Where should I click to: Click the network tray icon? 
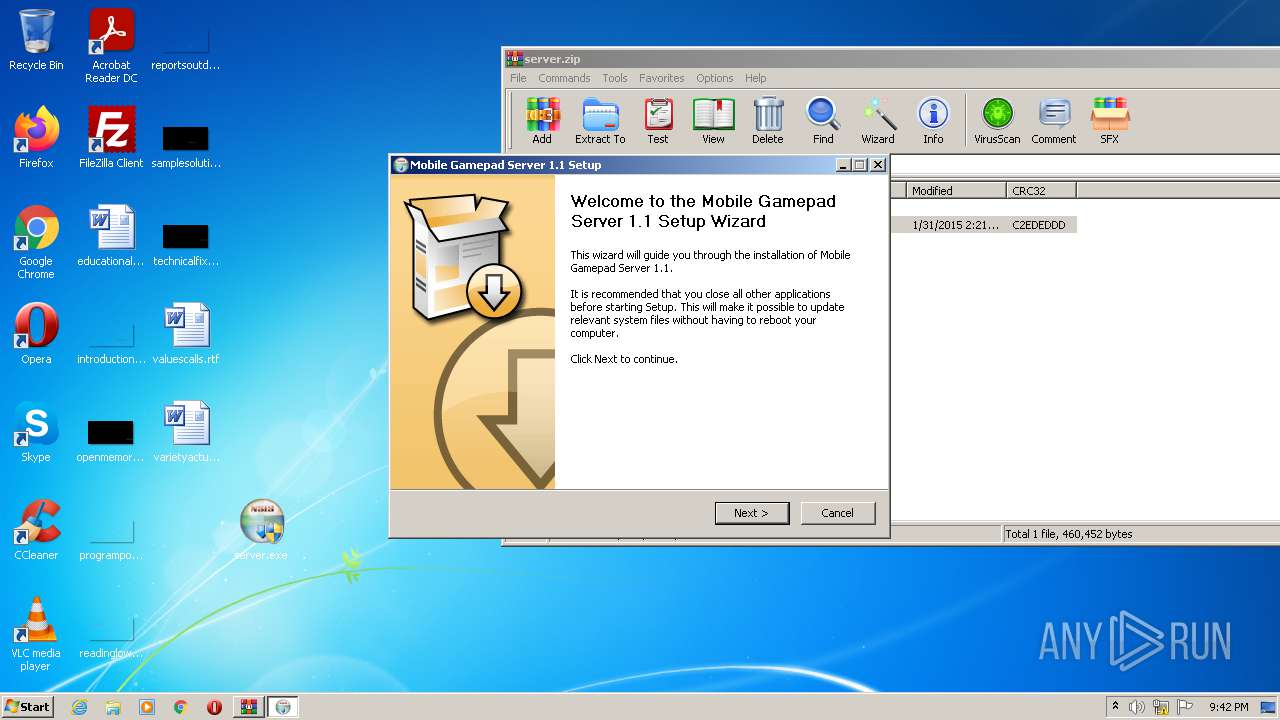pyautogui.click(x=1161, y=707)
